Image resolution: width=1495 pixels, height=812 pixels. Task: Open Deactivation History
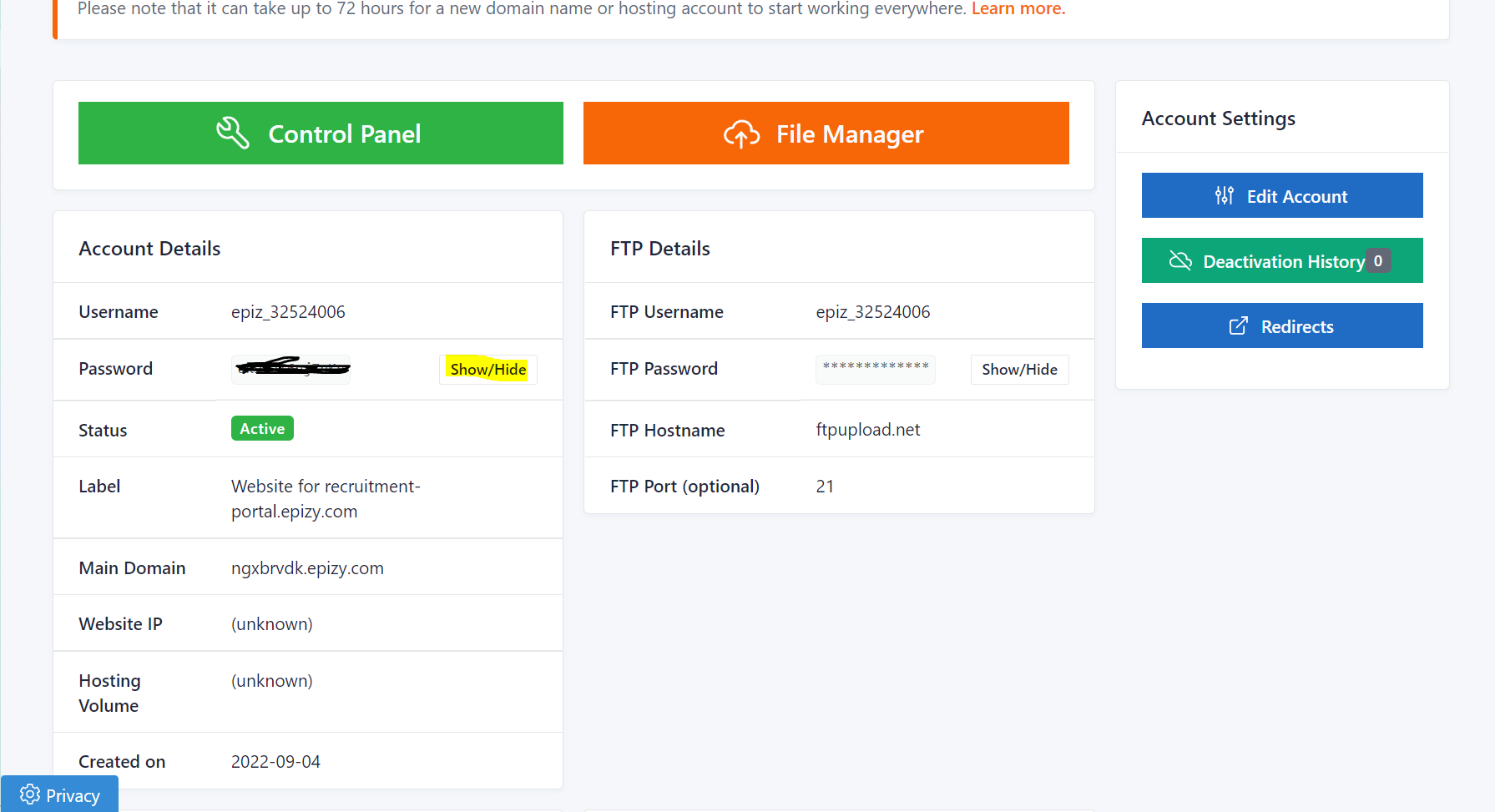[1282, 260]
